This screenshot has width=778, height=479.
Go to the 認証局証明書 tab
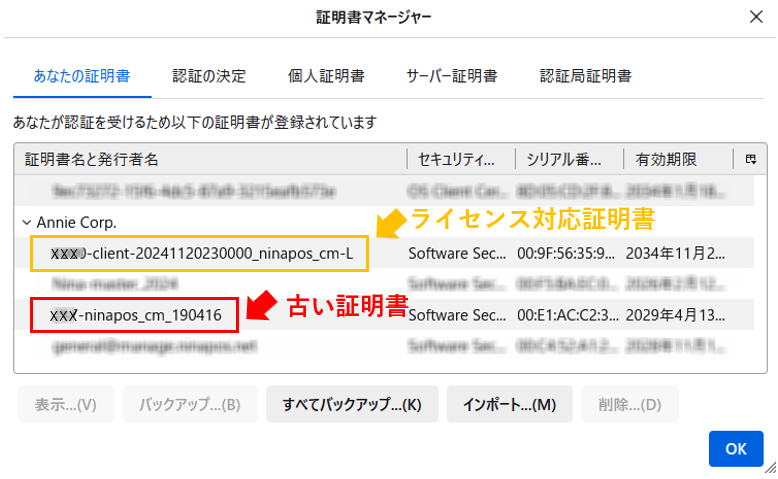pos(585,76)
